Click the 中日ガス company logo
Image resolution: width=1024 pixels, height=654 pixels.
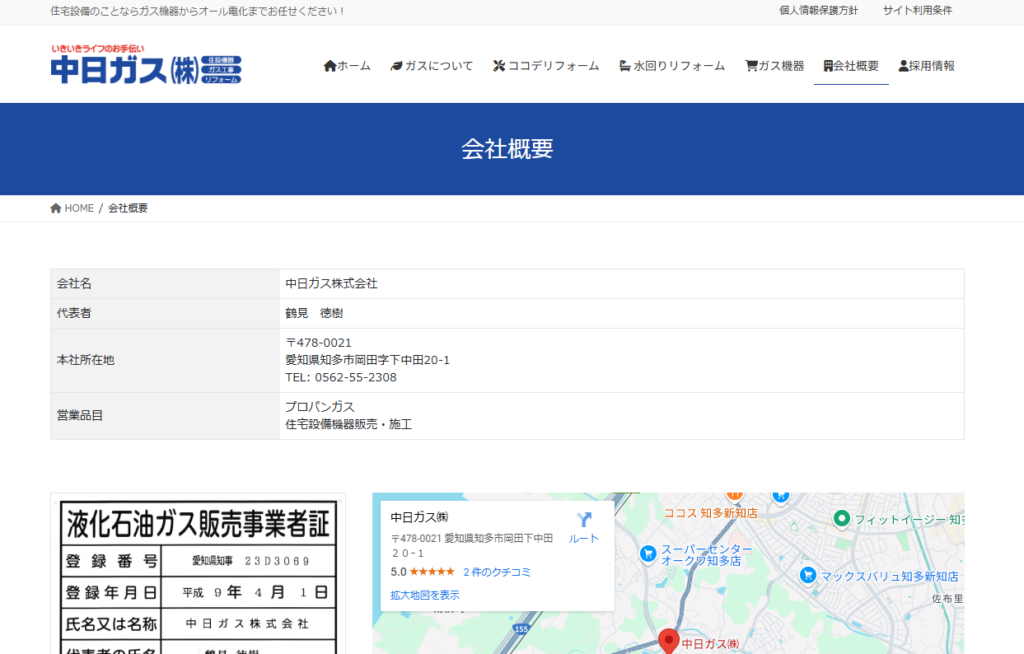(146, 65)
